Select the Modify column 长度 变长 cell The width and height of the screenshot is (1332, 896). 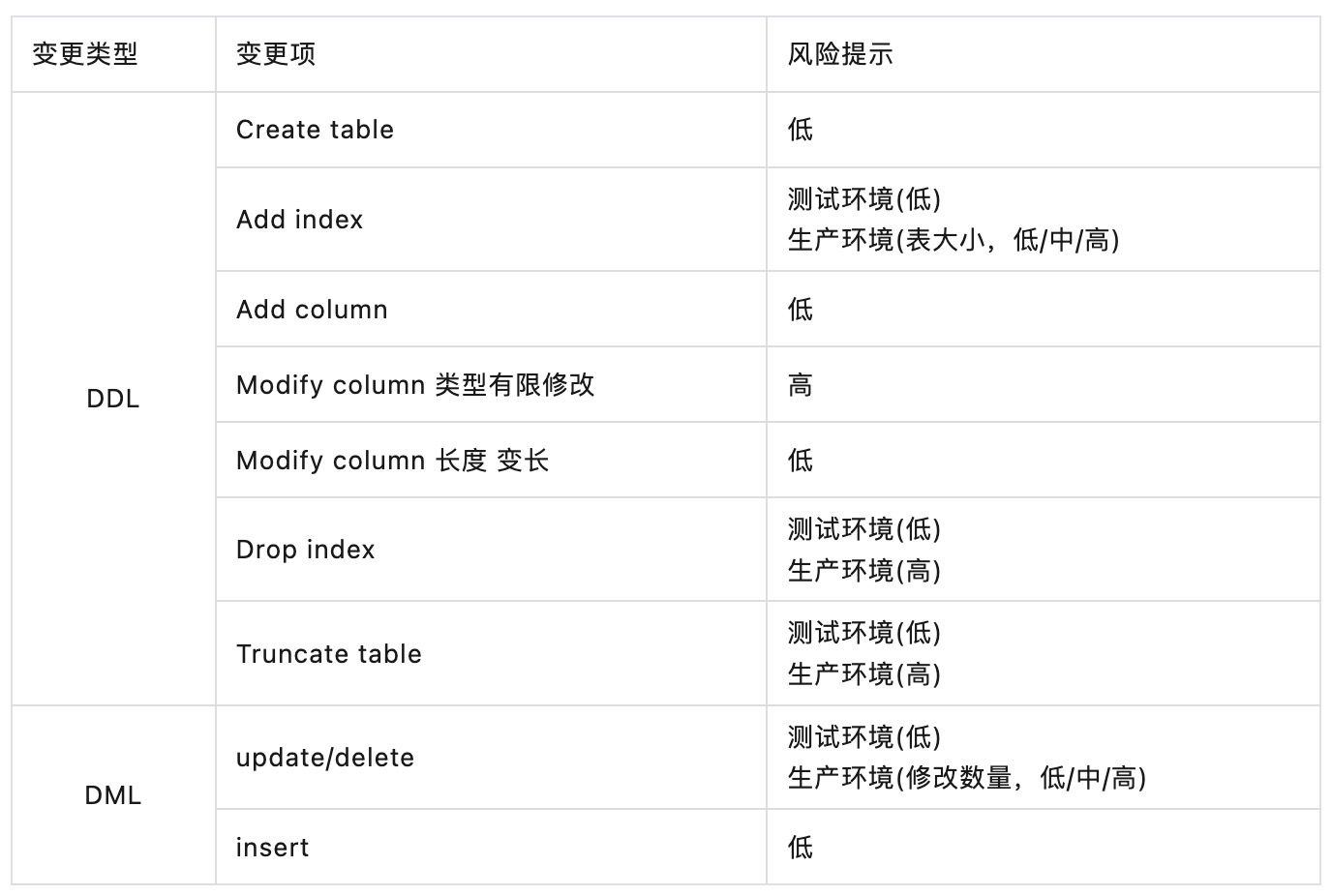pyautogui.click(x=392, y=461)
